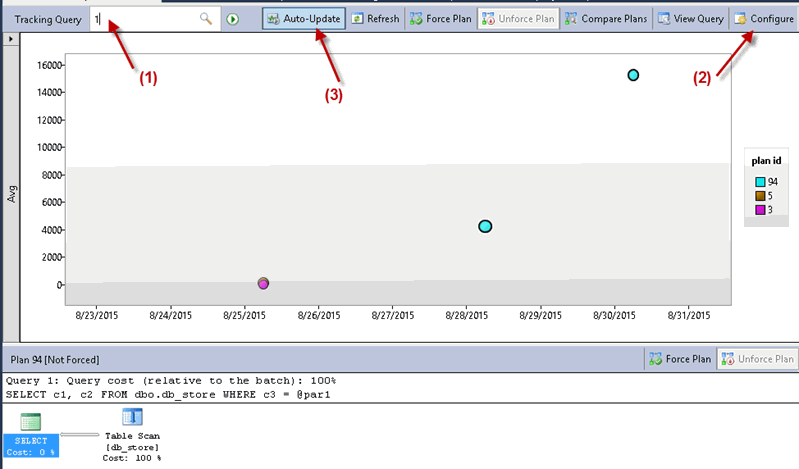Click the 'Plan 94 [Not Forced]' header text
This screenshot has height=469, width=799.
coord(55,360)
